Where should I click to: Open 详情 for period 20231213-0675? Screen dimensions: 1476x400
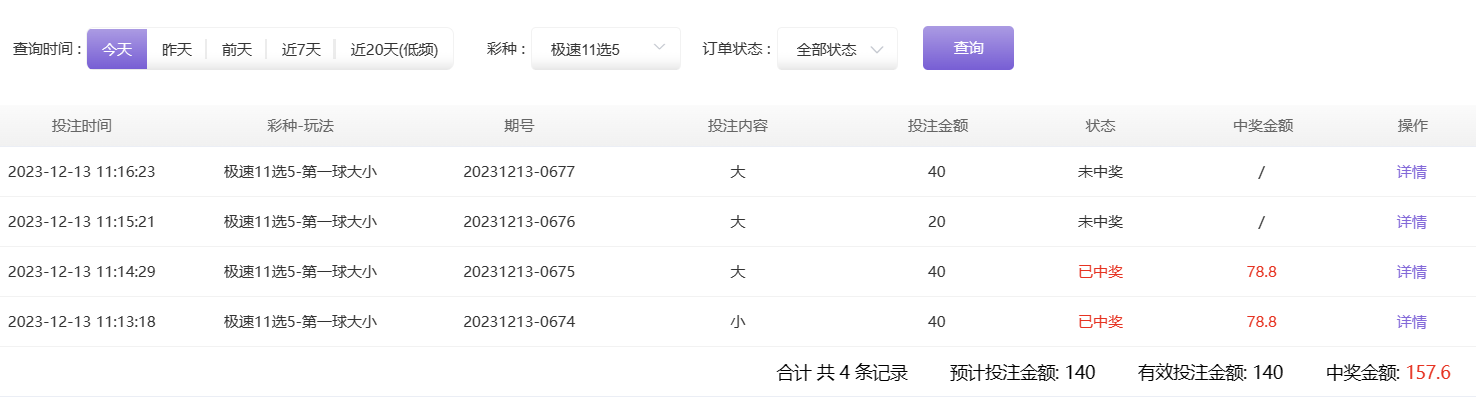pos(1411,272)
